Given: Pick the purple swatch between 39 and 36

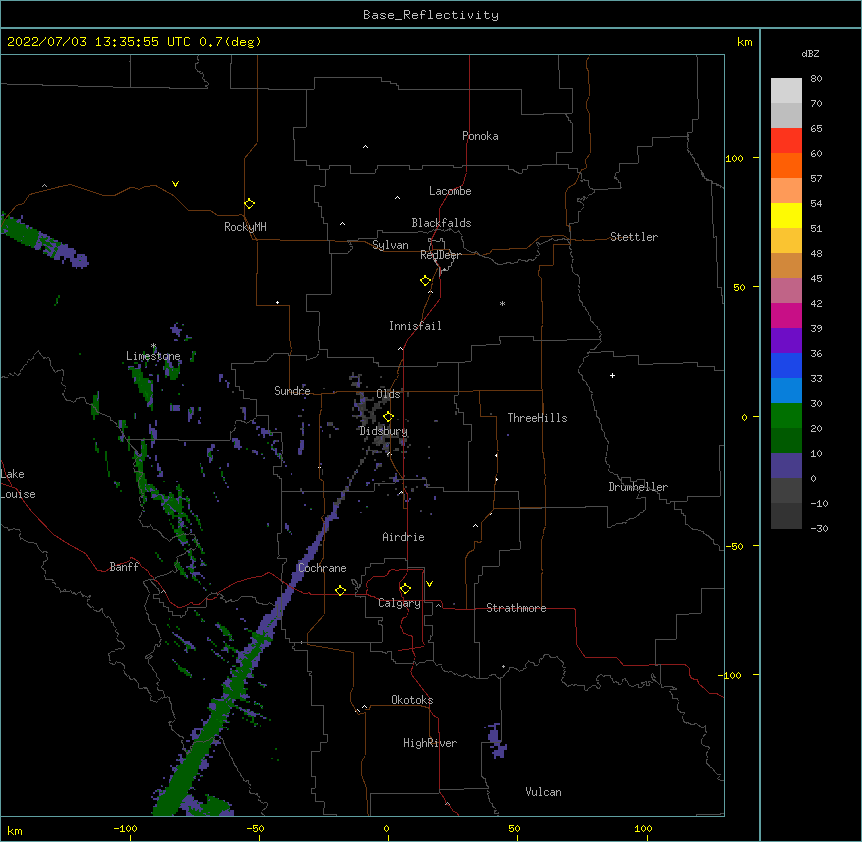Looking at the screenshot, I should coord(786,340).
